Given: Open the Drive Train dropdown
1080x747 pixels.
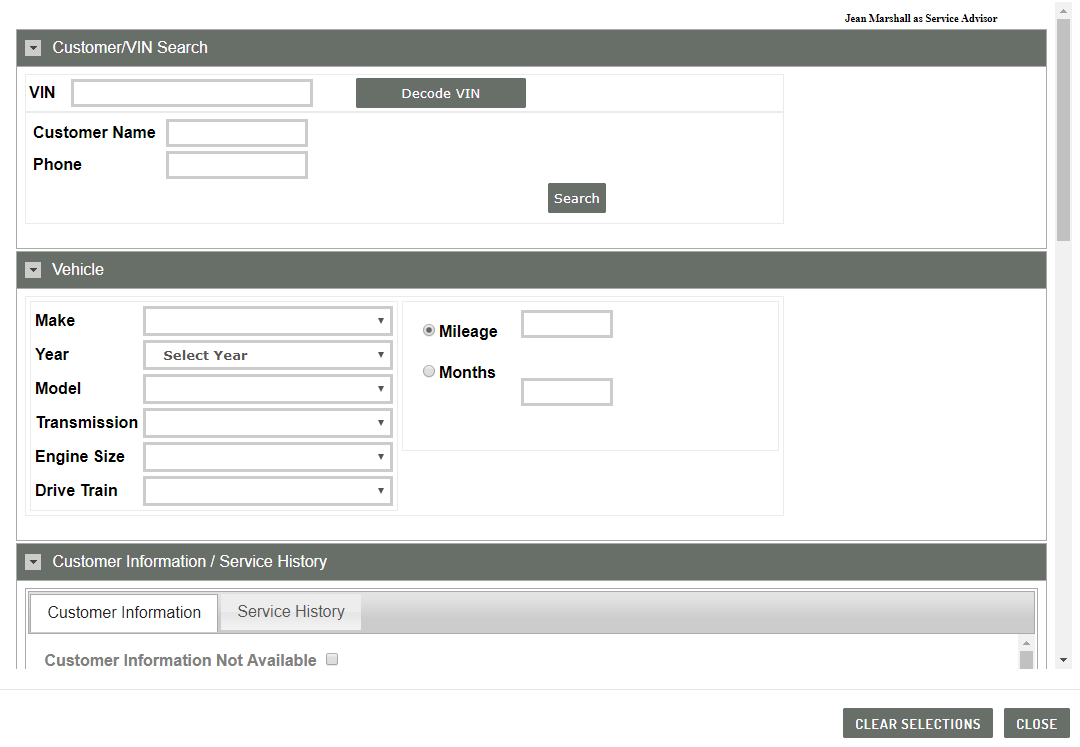Looking at the screenshot, I should pos(267,490).
